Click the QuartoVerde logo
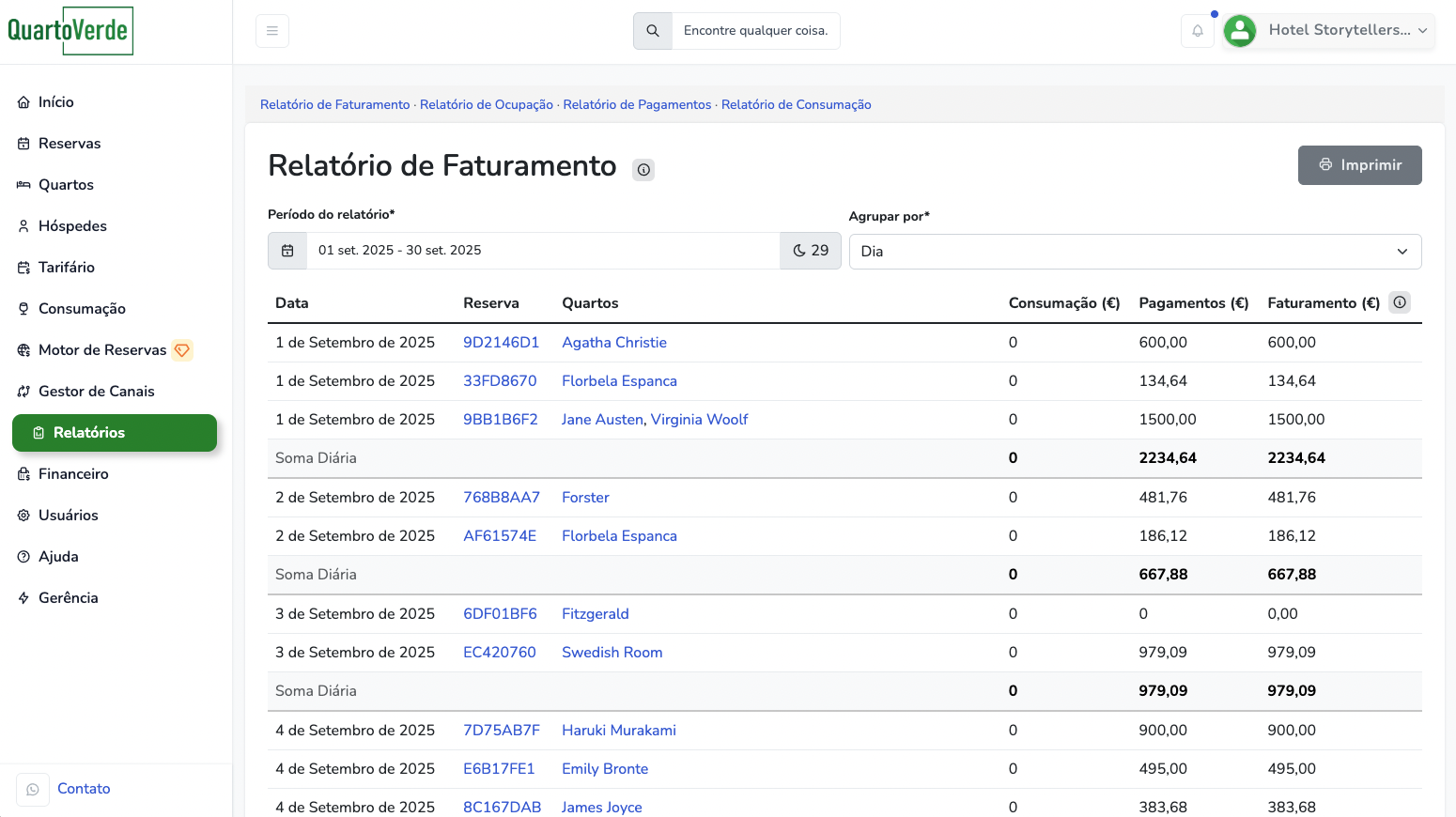Viewport: 1456px width, 817px height. (70, 31)
